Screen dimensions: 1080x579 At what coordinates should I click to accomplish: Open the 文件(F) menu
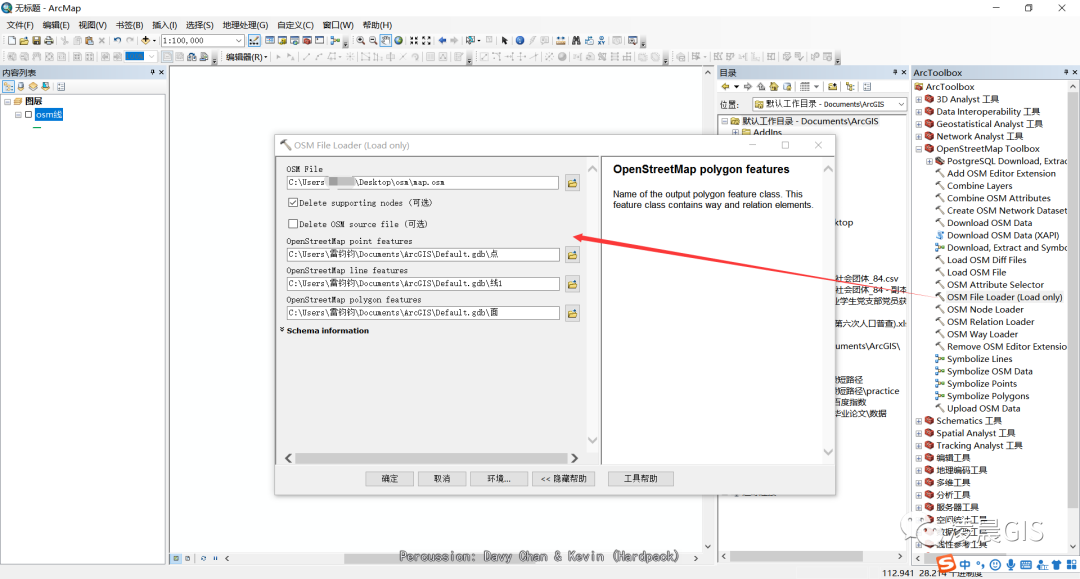point(20,25)
